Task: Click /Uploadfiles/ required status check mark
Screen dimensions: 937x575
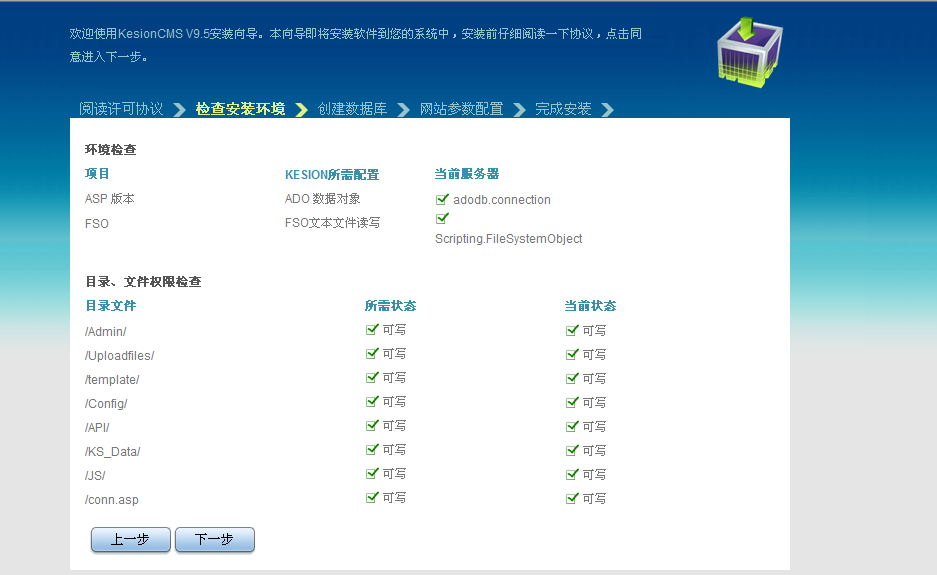Action: coord(372,353)
